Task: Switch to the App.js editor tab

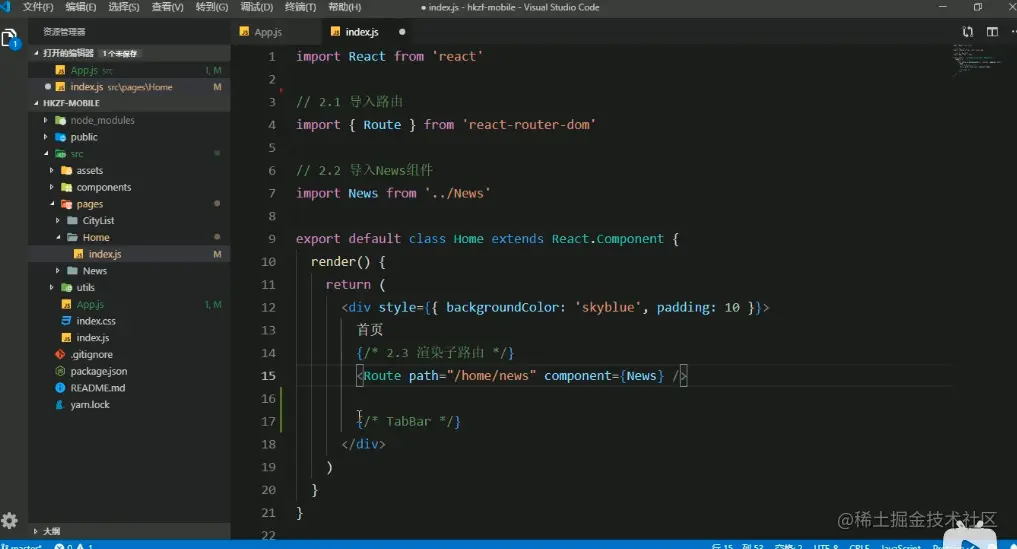Action: (268, 32)
